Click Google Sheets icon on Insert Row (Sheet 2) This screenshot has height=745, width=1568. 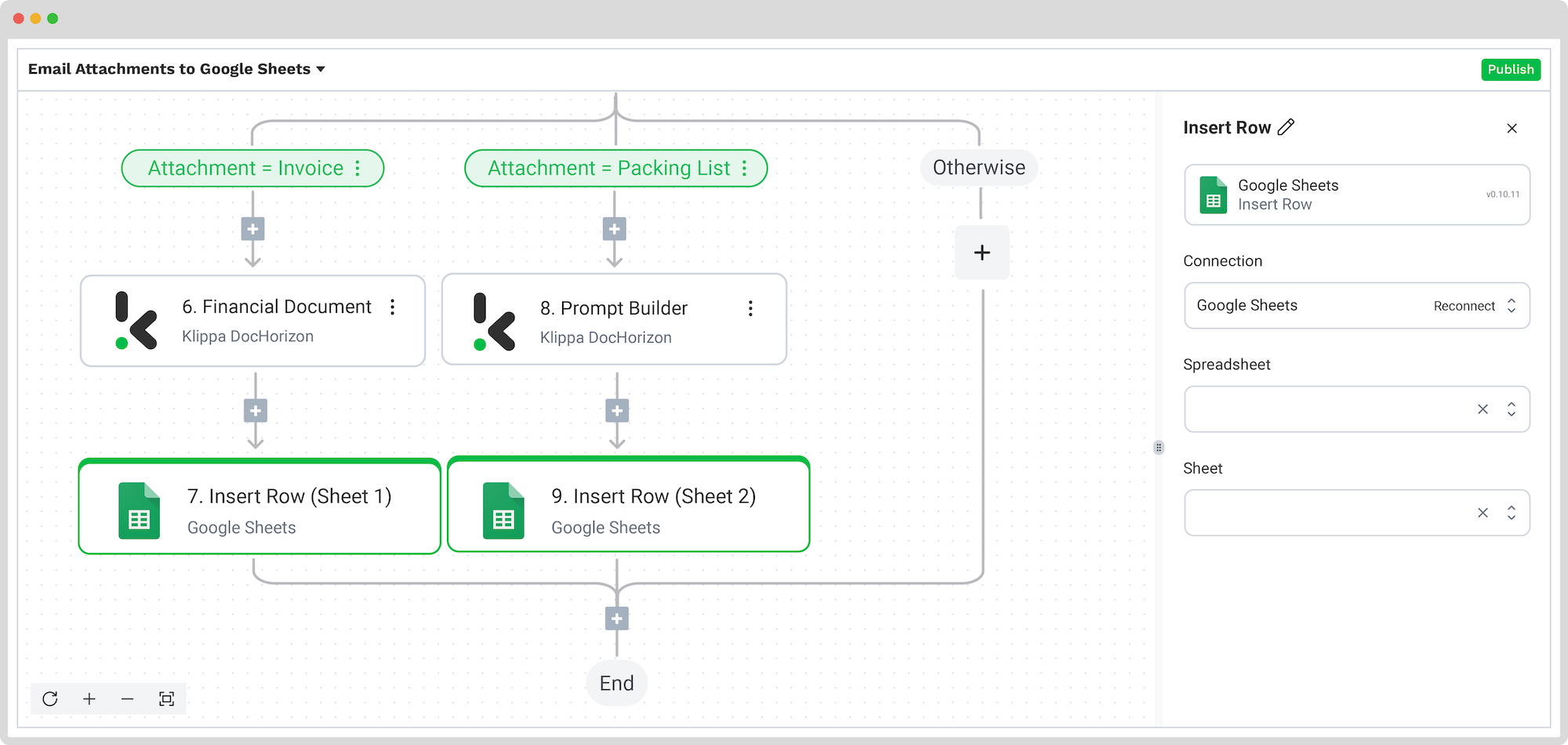pos(503,511)
